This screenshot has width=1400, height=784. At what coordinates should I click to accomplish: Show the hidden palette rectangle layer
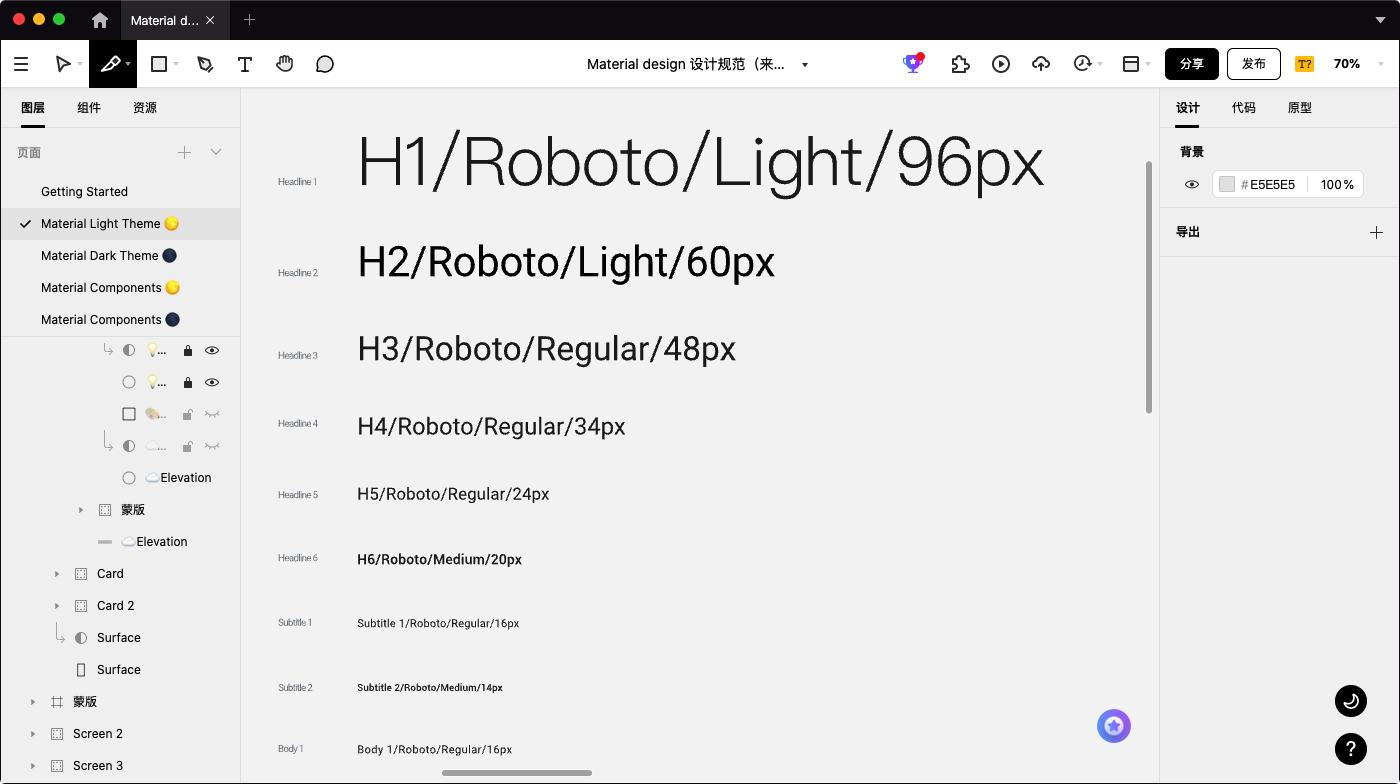[x=212, y=414]
